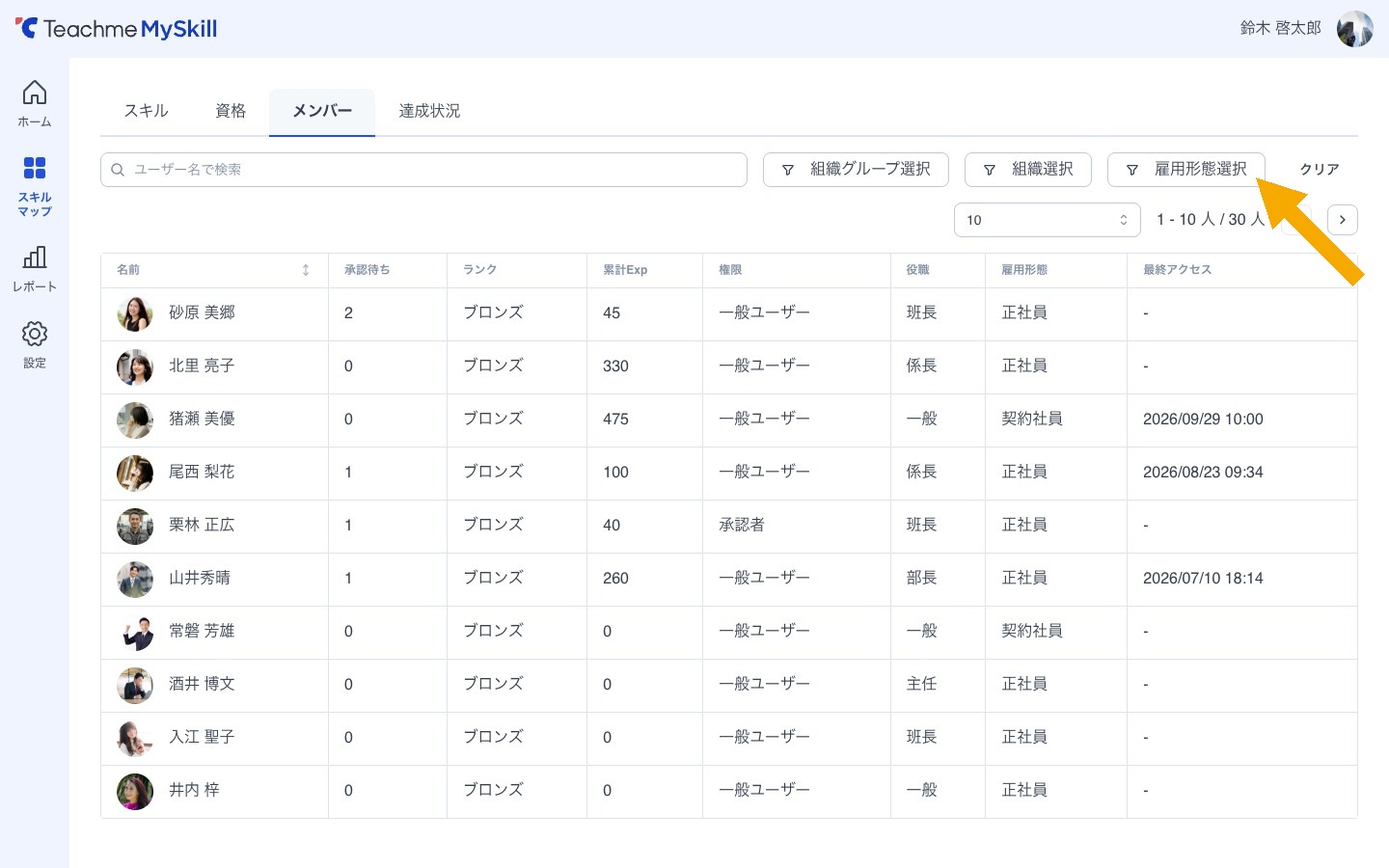
Task: Go to next page arrow
Action: (x=1343, y=220)
